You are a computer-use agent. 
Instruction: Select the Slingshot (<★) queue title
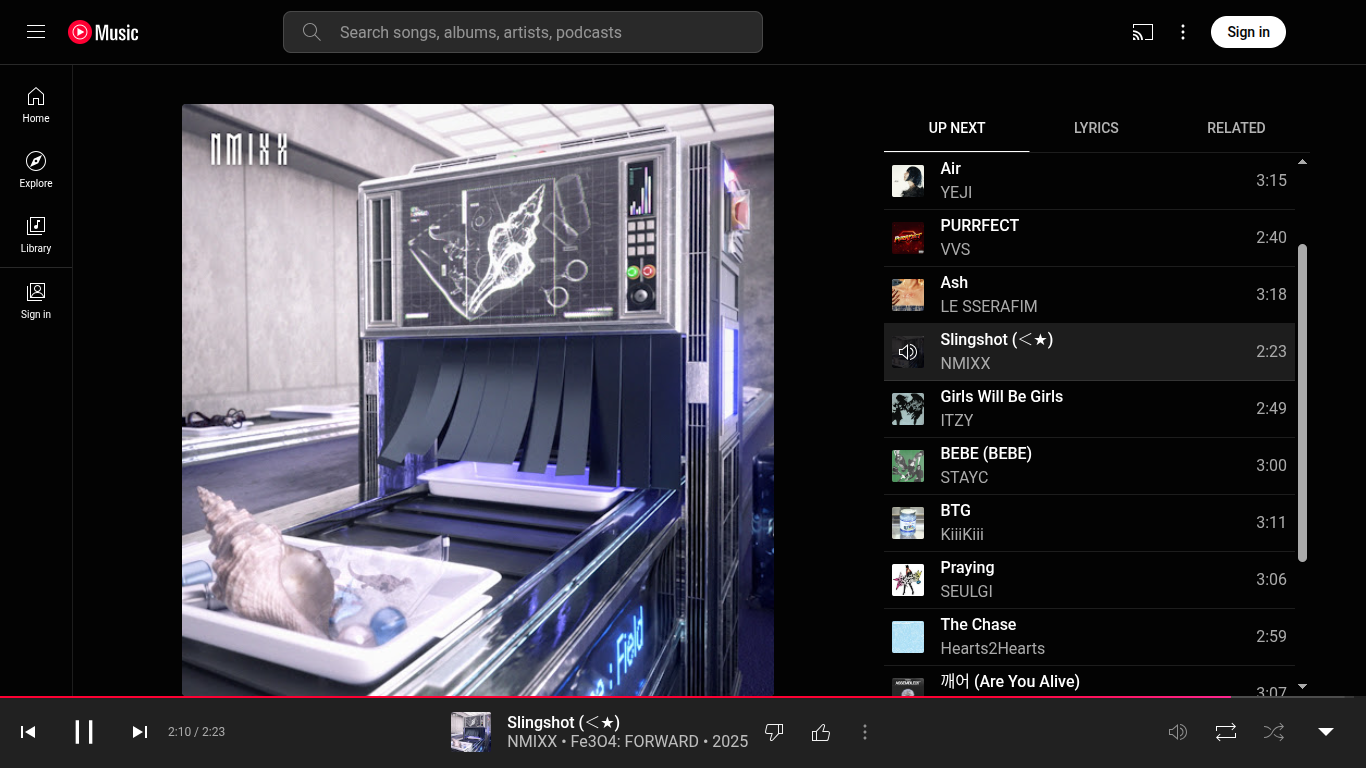pyautogui.click(x=996, y=340)
